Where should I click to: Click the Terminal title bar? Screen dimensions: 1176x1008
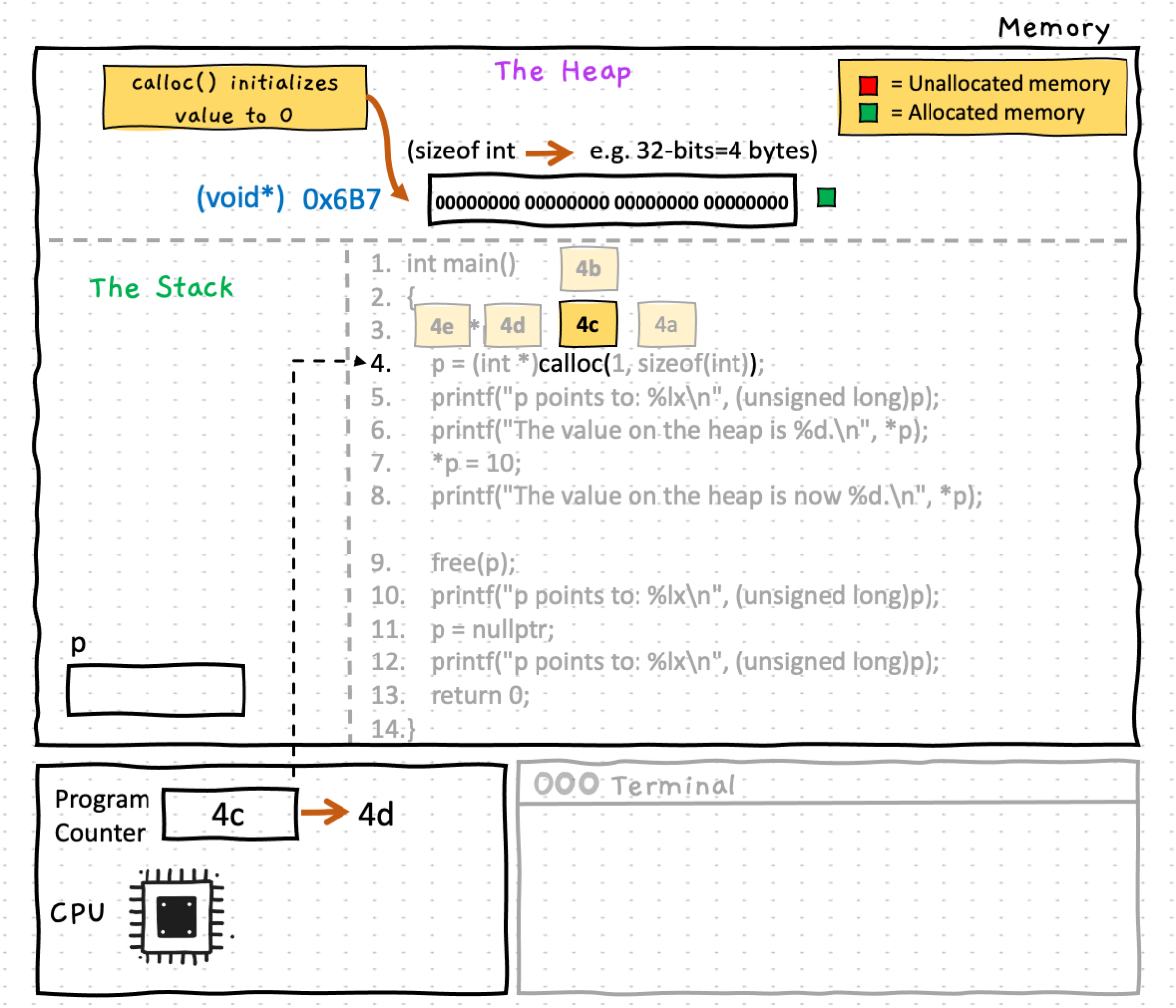pos(828,784)
